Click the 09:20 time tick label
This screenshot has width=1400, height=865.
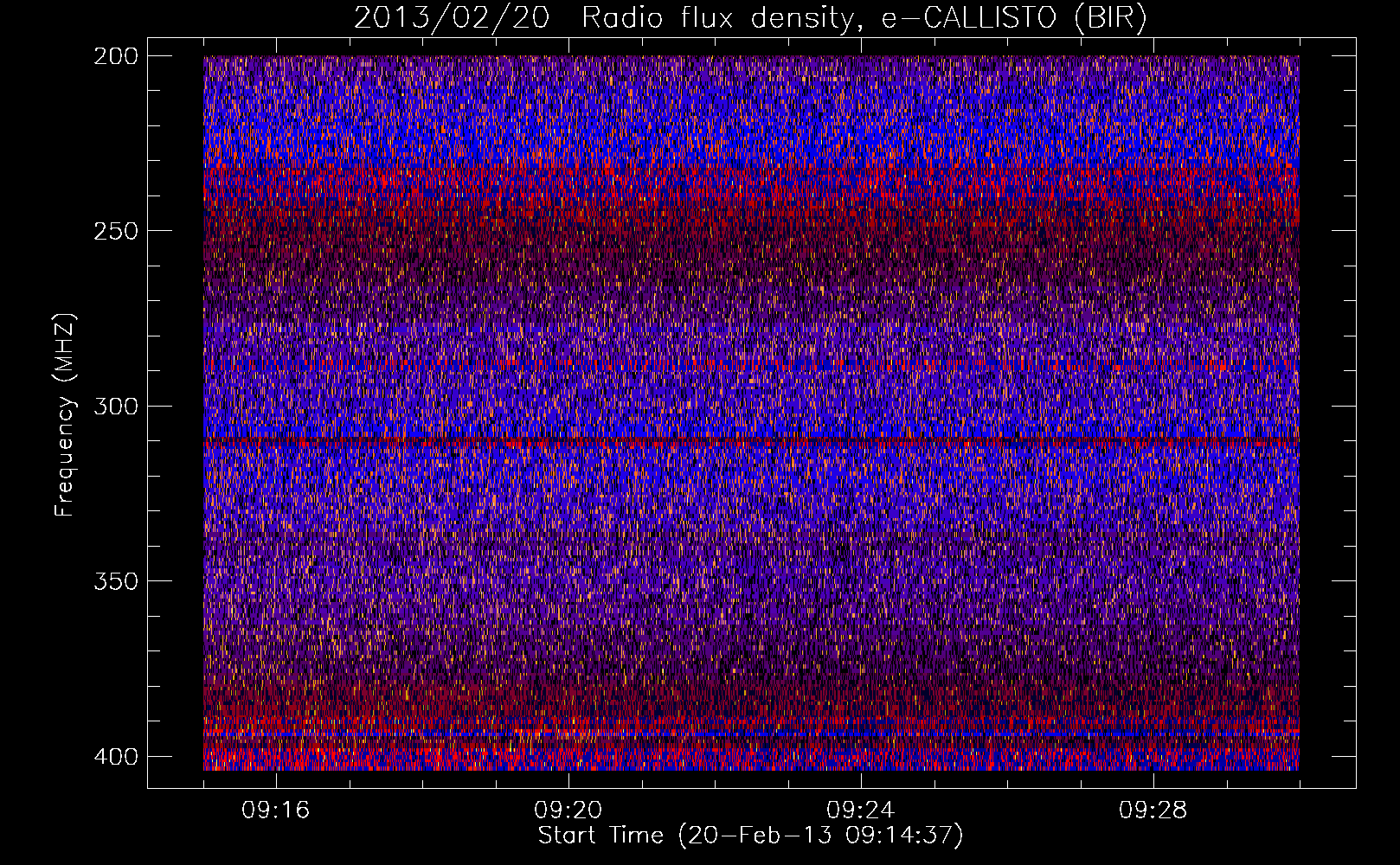click(568, 811)
